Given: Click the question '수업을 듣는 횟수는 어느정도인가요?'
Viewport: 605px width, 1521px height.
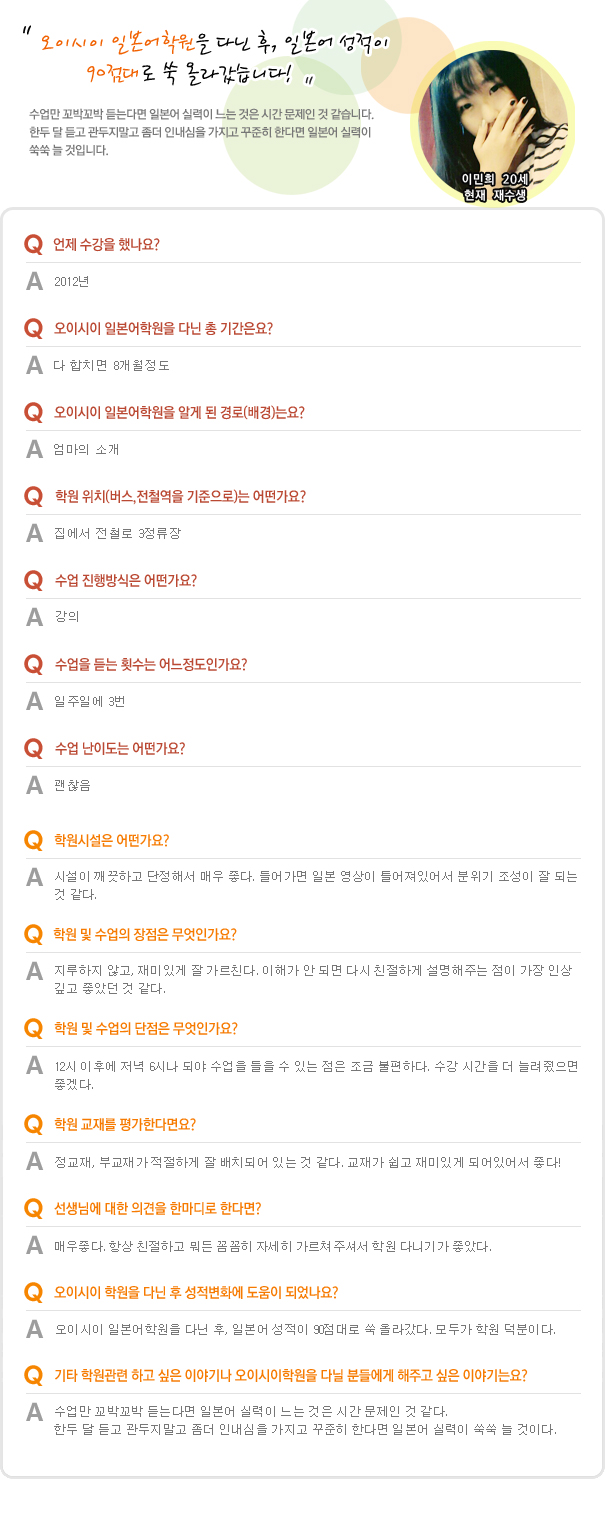Looking at the screenshot, I should pos(151,664).
